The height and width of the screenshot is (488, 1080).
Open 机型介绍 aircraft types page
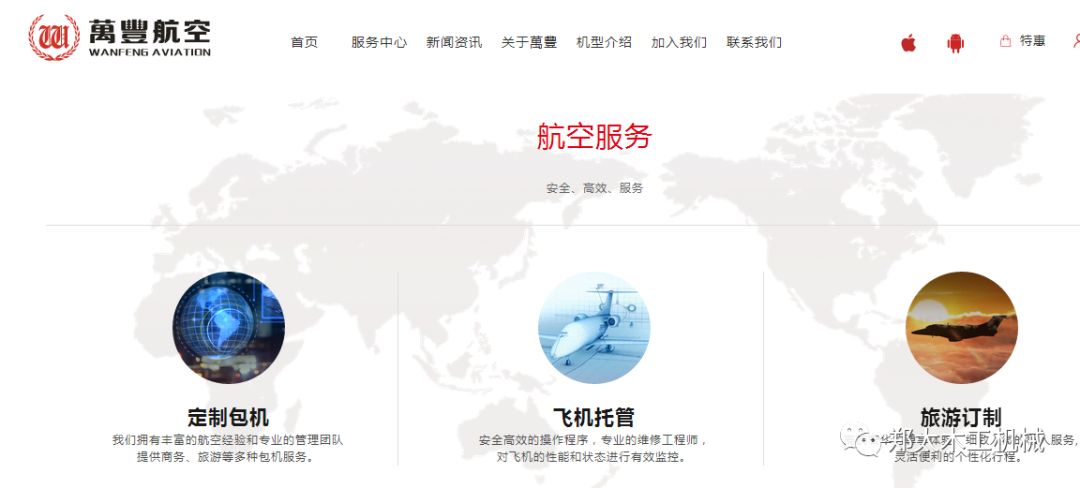coord(604,42)
